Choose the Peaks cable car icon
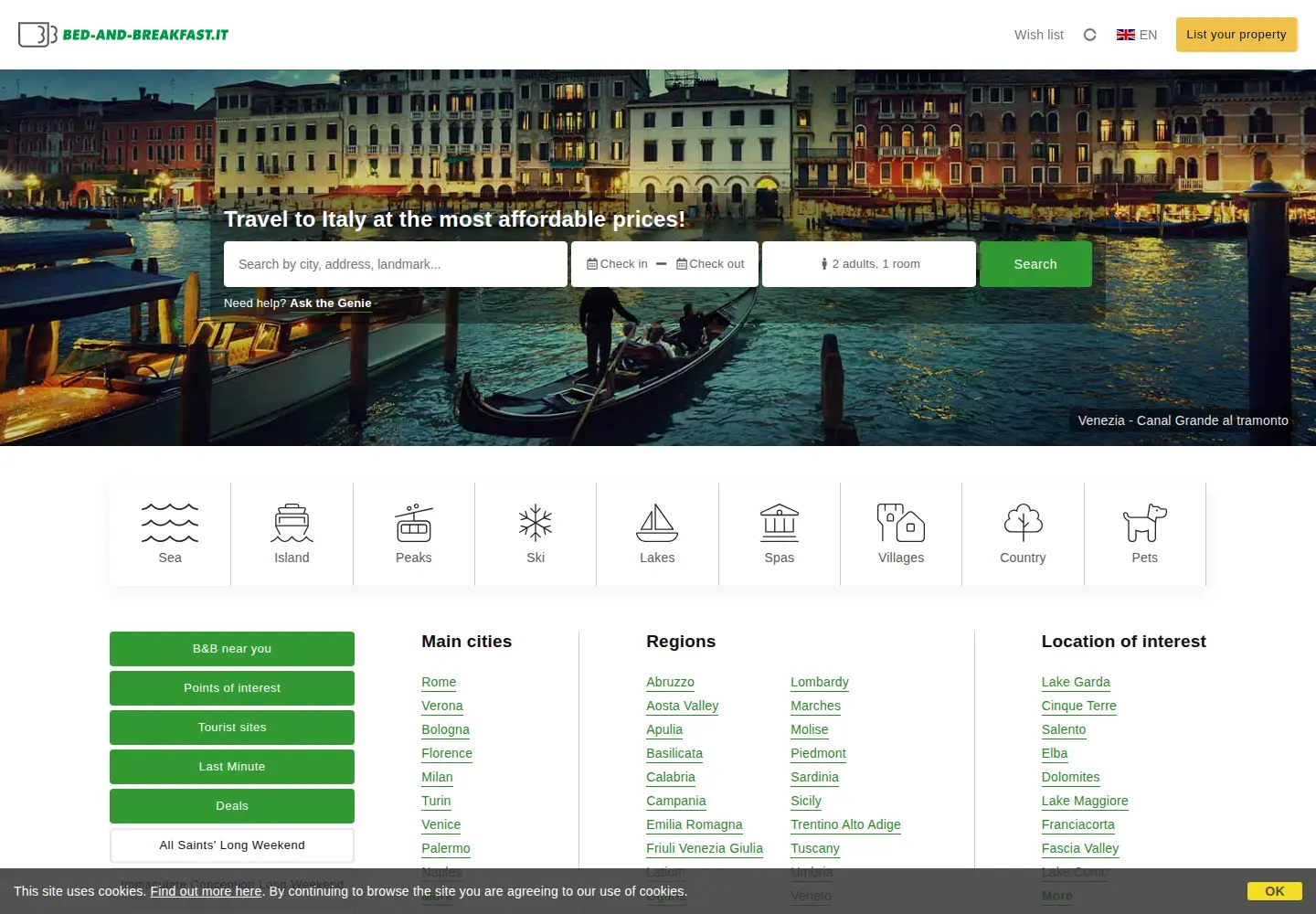Viewport: 1316px width, 914px height. click(414, 523)
